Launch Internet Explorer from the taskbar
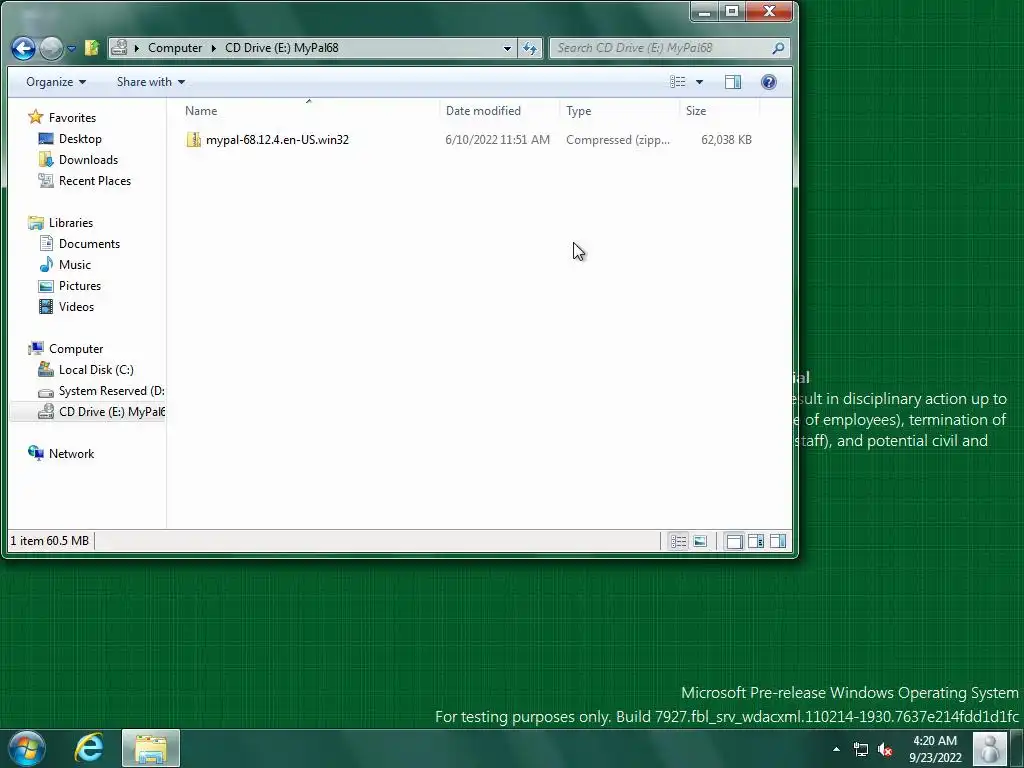The image size is (1024, 768). (89, 748)
